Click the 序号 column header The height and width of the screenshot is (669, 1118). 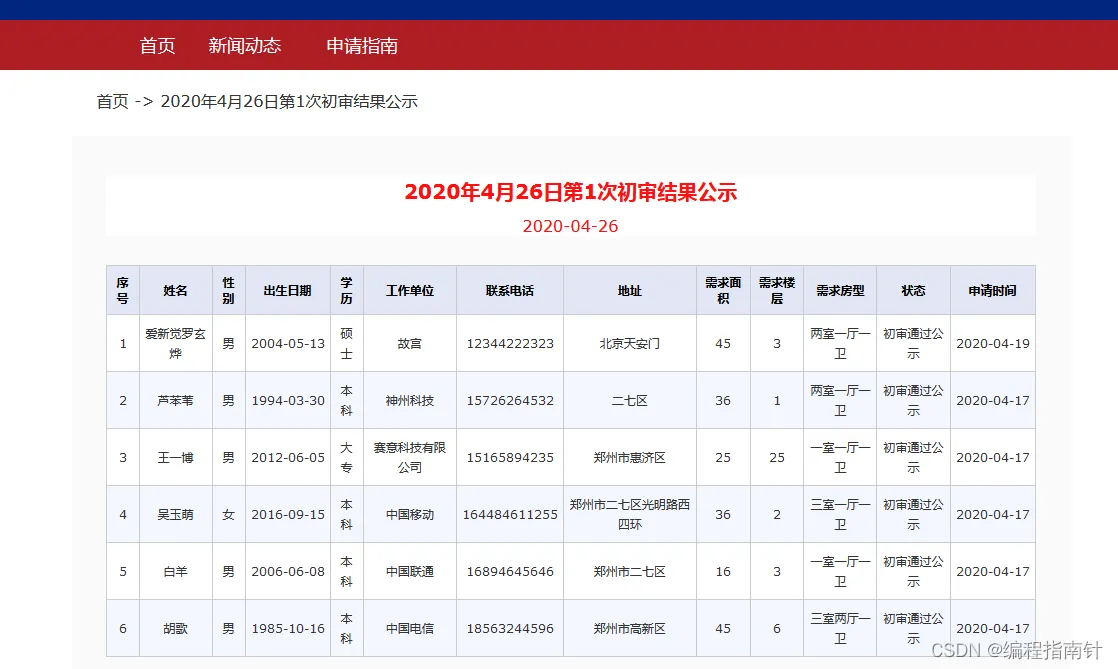pos(123,290)
